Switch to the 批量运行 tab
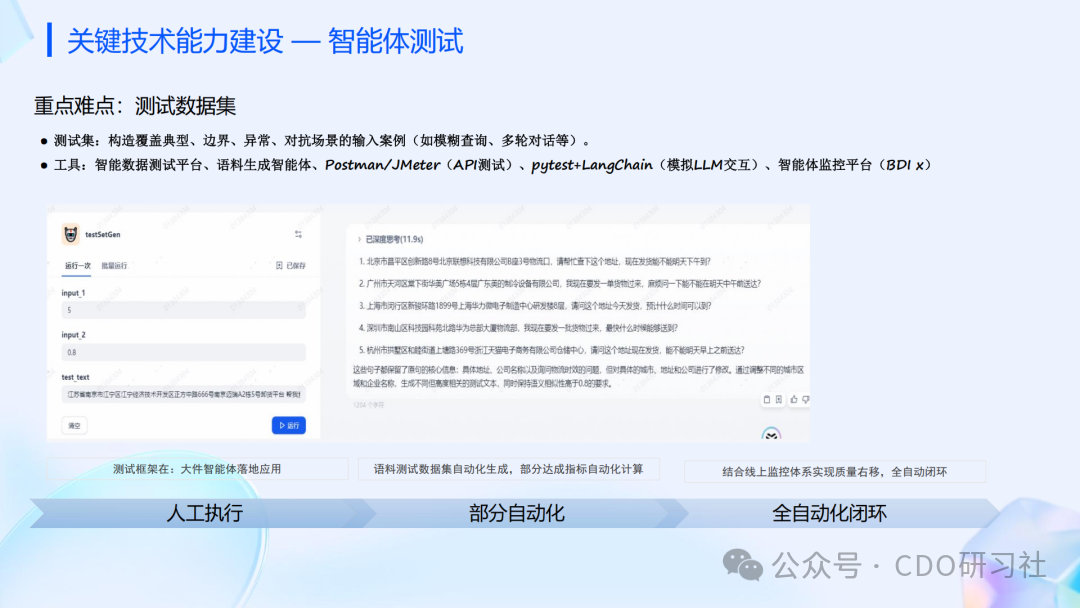This screenshot has width=1080, height=608. [115, 265]
